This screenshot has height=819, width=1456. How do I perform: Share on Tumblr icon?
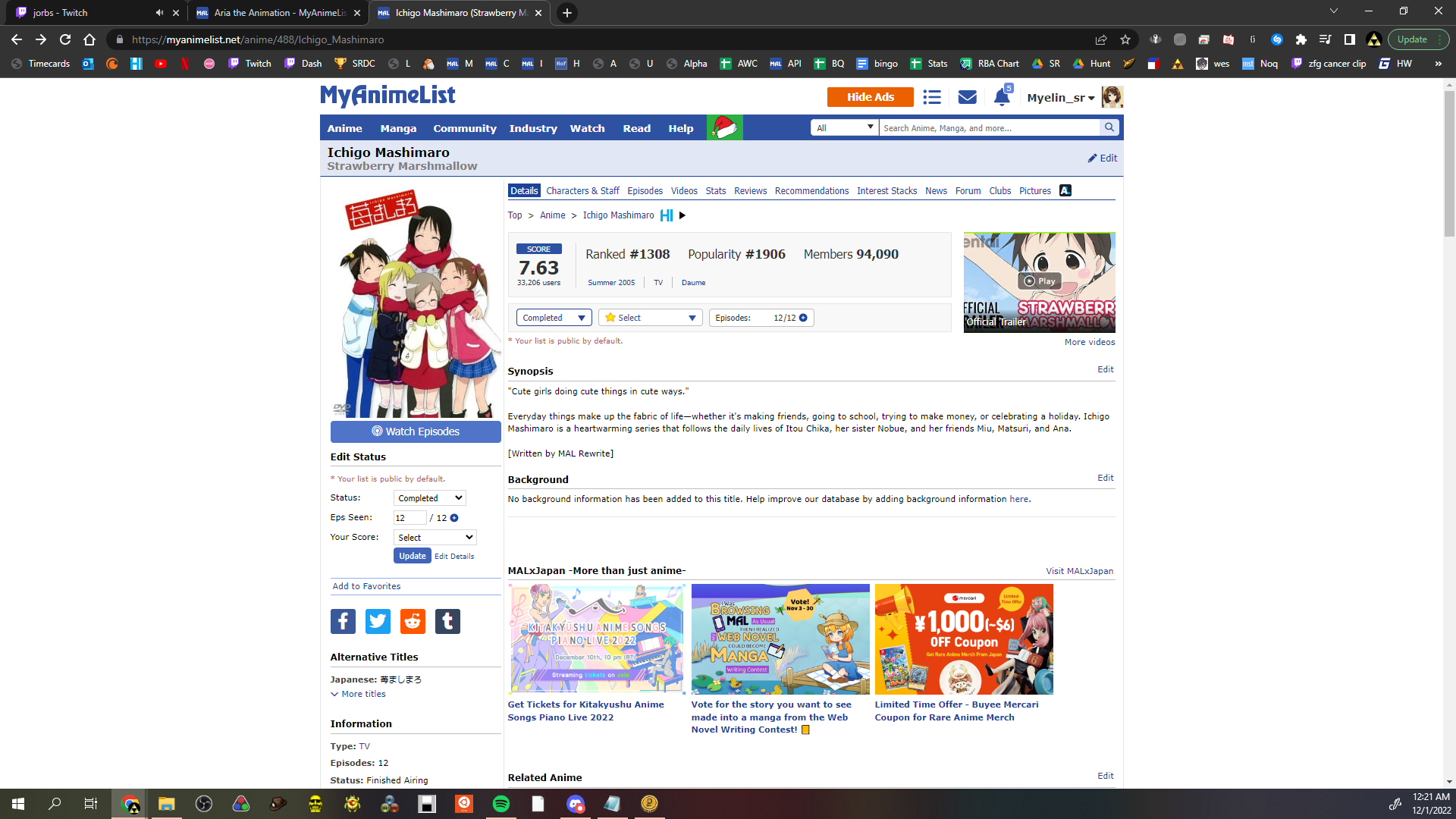point(447,621)
